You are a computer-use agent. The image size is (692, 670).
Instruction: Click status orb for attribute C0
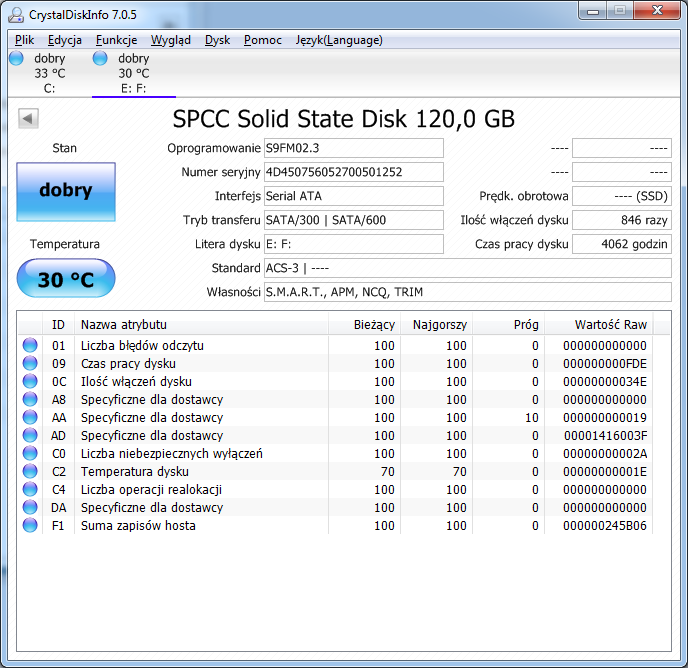30,454
